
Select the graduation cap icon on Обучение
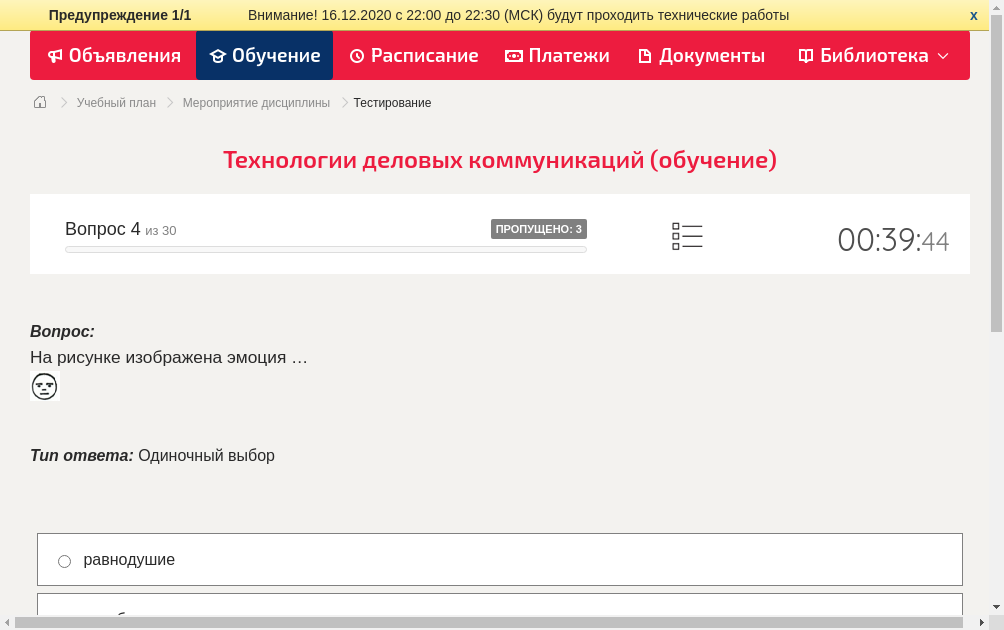(218, 56)
